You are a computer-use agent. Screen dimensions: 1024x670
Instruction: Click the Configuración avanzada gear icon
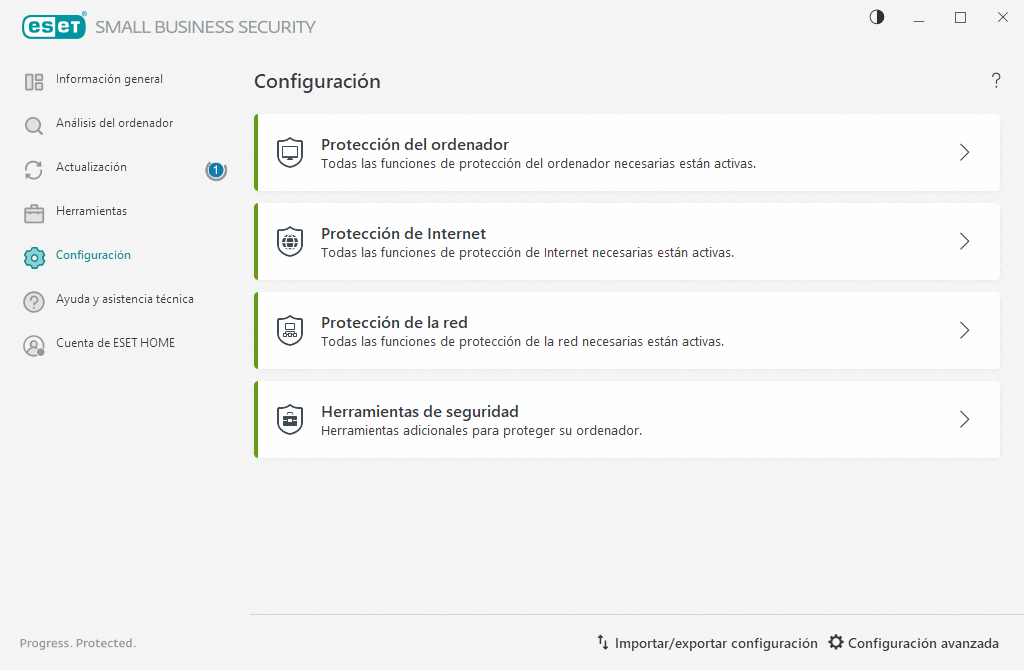pyautogui.click(x=836, y=643)
